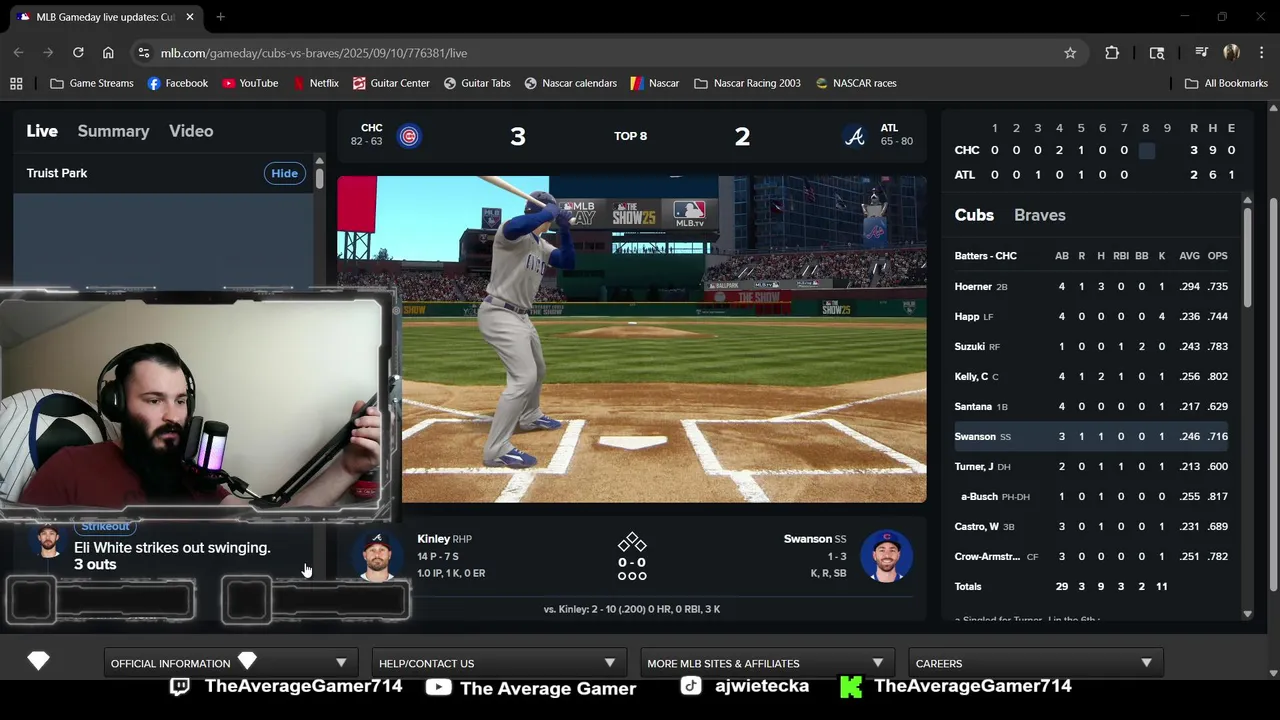This screenshot has width=1280, height=720.
Task: Click the diamond logo in the footer
Action: [38, 661]
